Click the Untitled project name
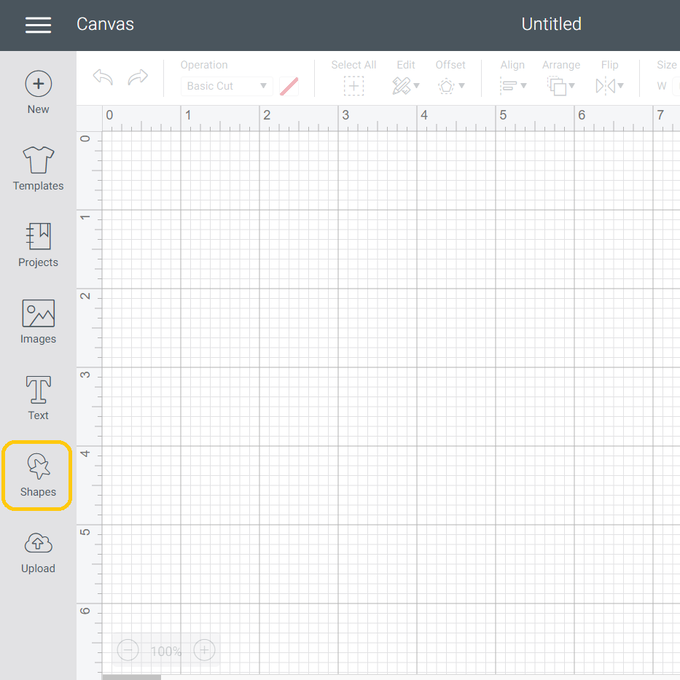The image size is (680, 680). tap(551, 24)
